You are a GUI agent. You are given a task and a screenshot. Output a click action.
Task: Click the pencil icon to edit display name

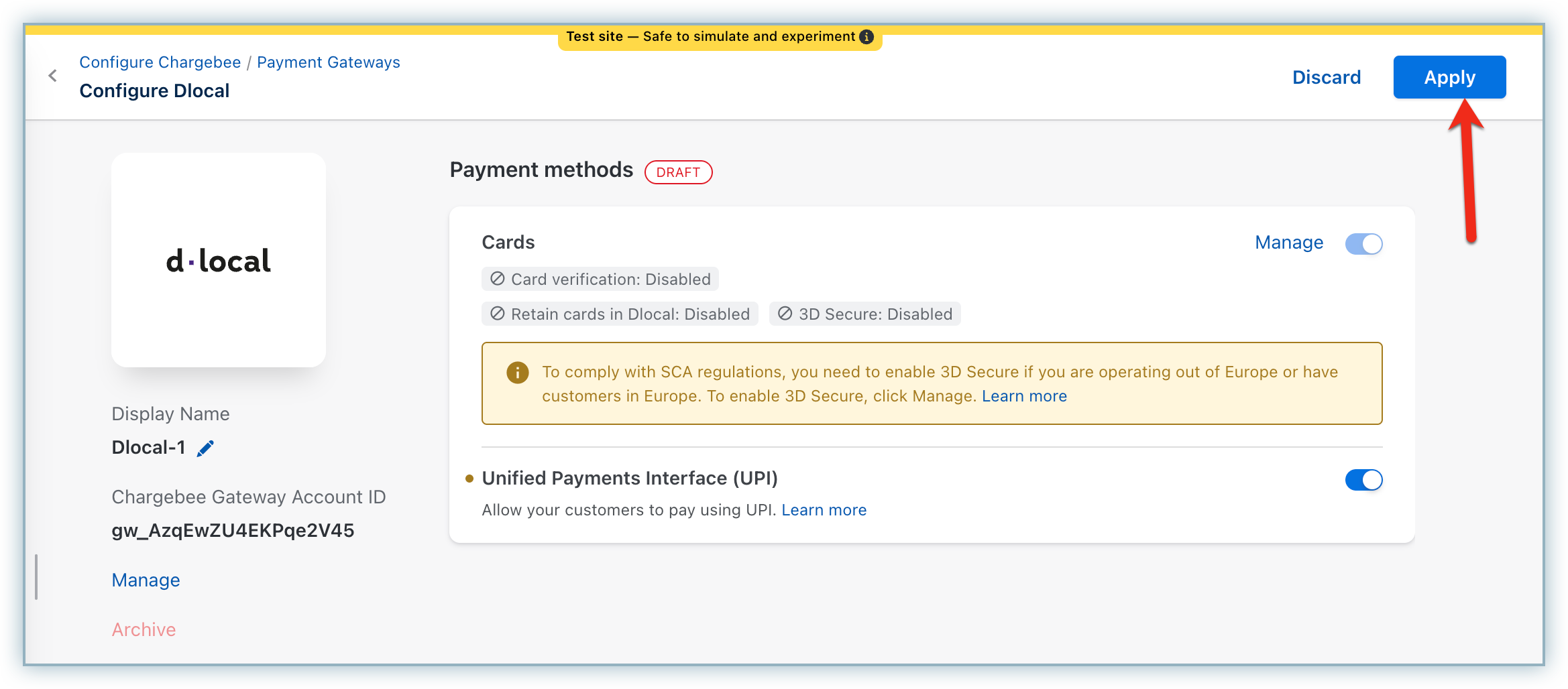[x=205, y=448]
